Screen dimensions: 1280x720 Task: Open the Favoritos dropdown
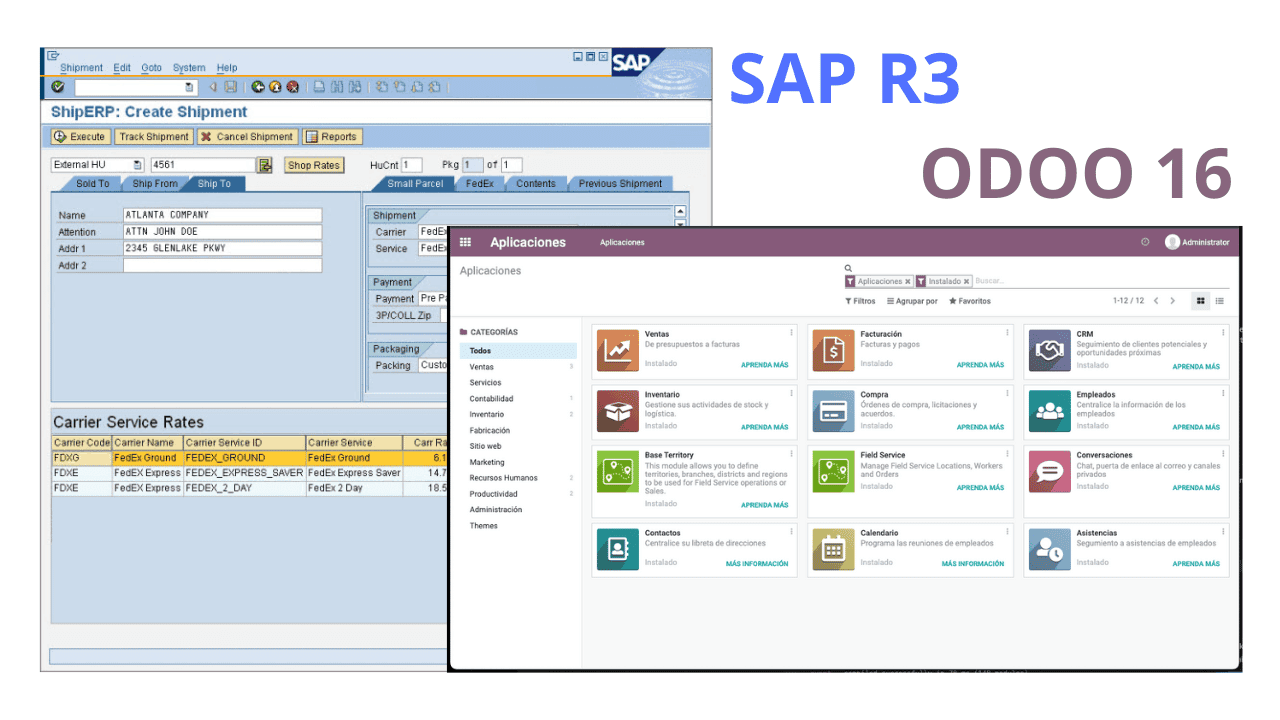970,301
